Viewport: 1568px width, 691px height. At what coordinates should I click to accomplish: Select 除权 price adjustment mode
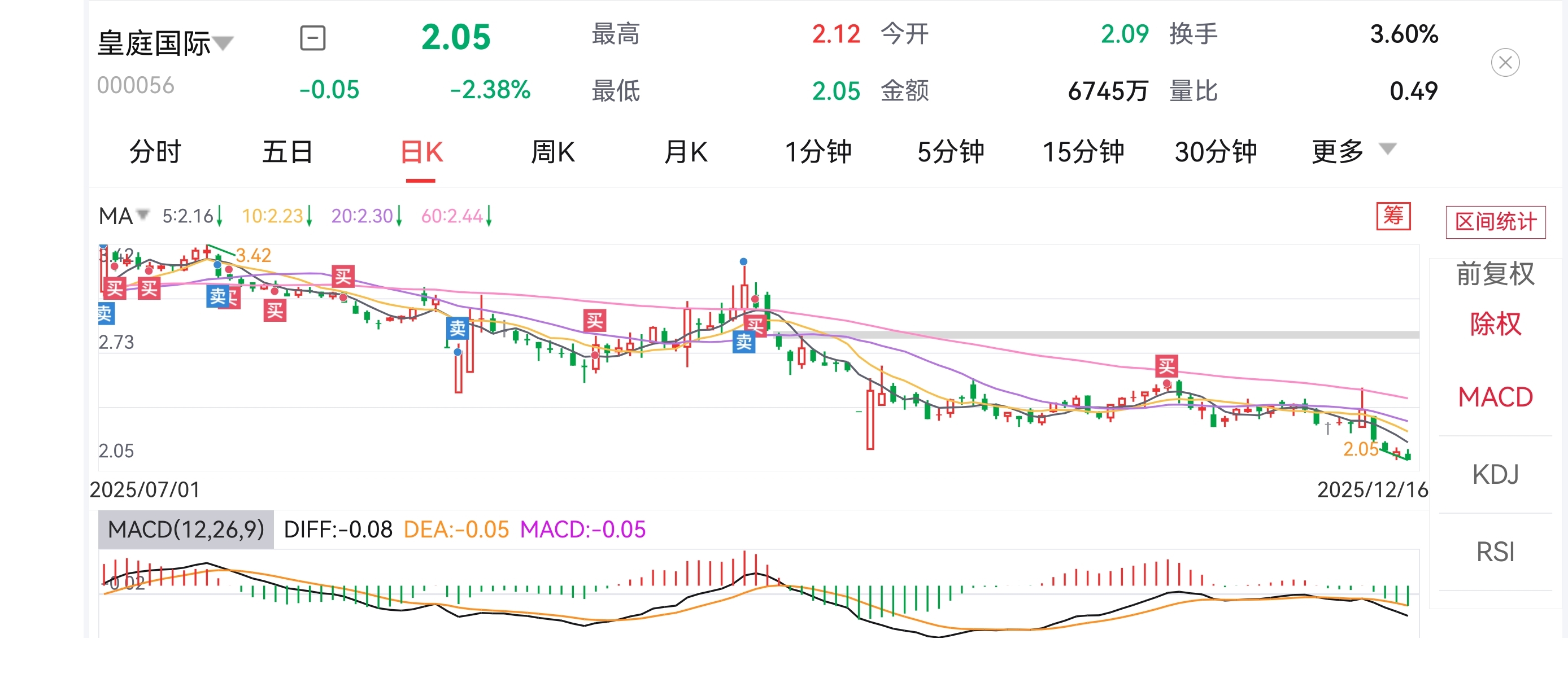click(1495, 323)
